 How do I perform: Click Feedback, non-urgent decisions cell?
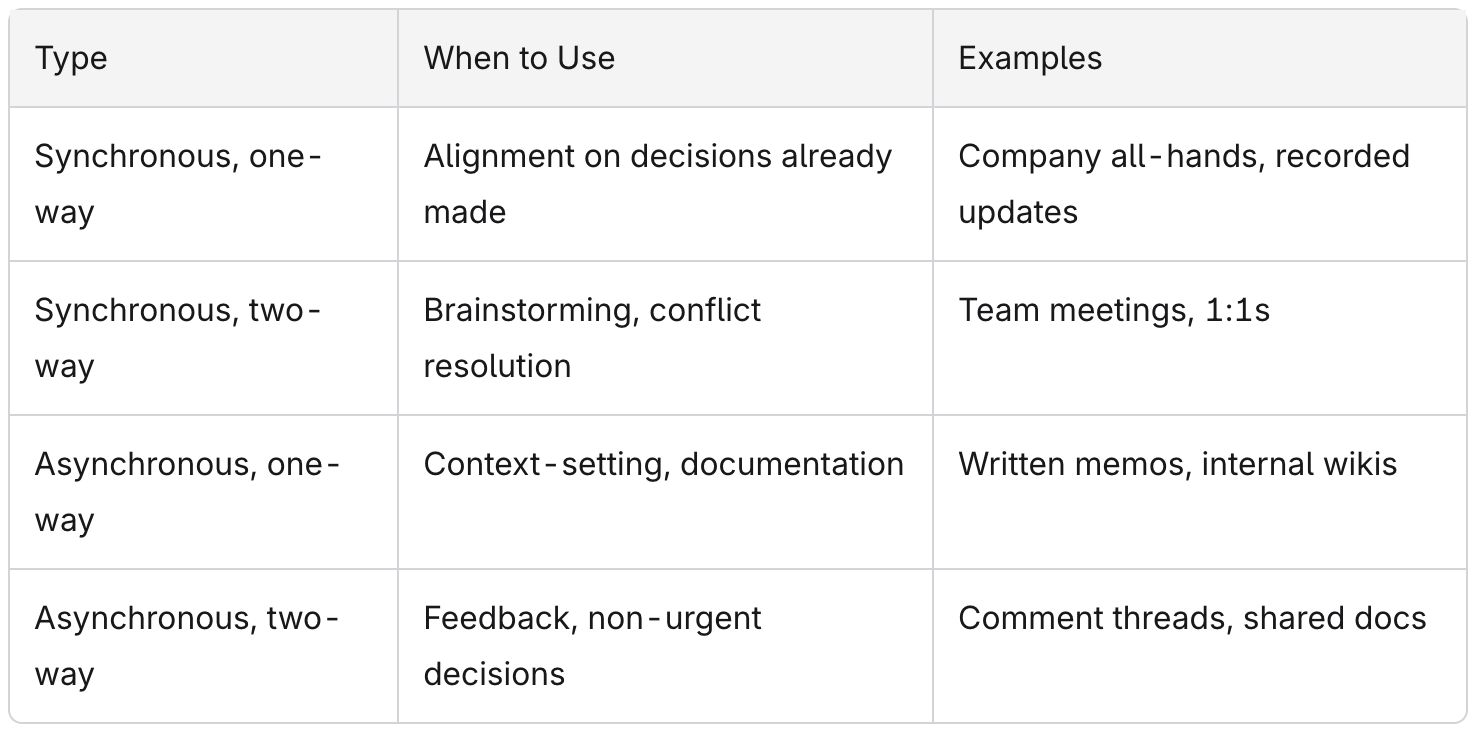click(665, 646)
